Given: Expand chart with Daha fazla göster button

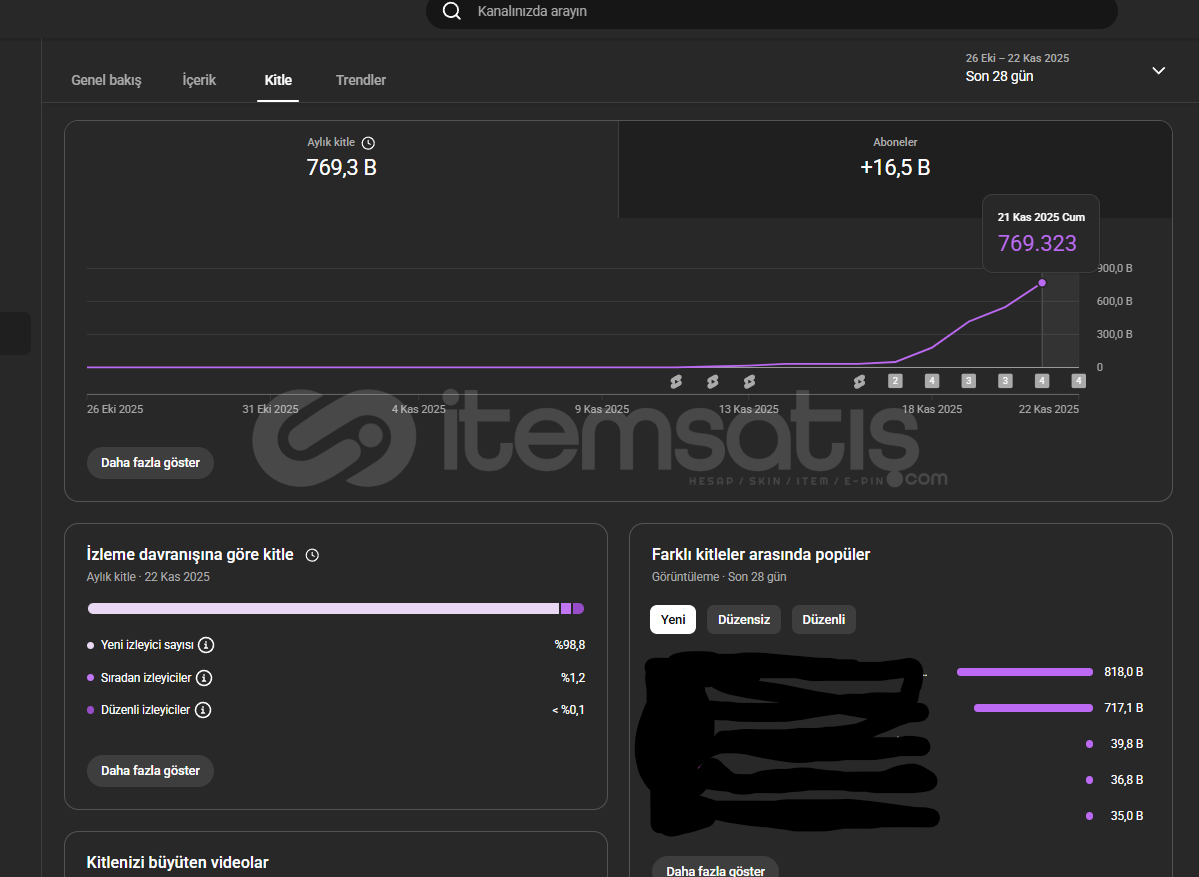Looking at the screenshot, I should pos(150,463).
